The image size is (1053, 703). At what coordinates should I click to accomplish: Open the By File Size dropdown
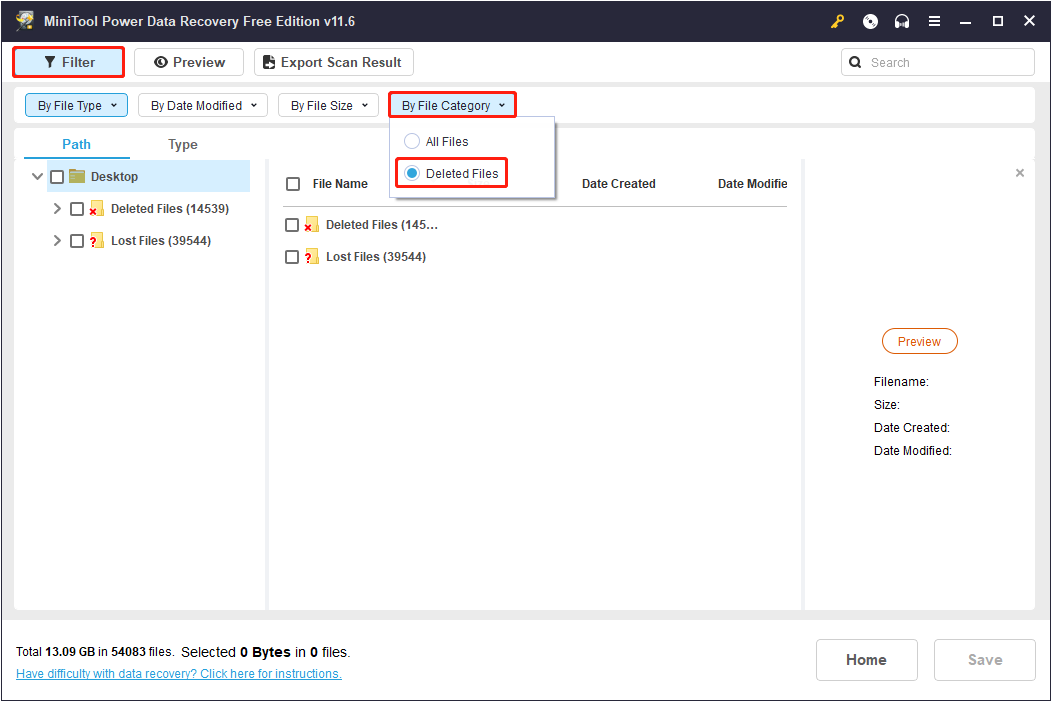click(328, 105)
